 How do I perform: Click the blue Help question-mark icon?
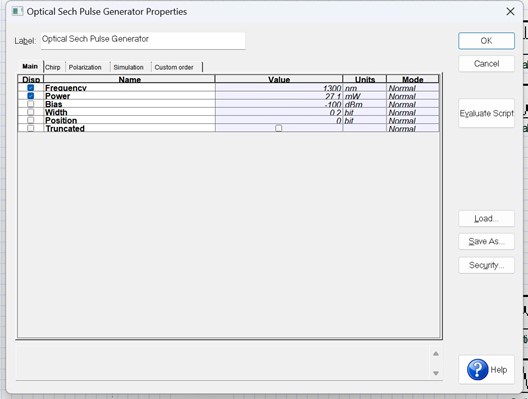[477, 369]
